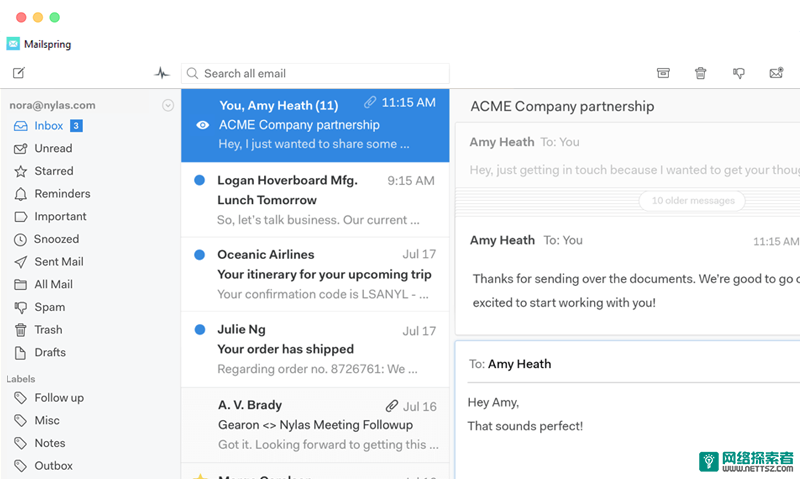Expand the nora@nylas.com account dropdown
The image size is (800, 479).
(168, 105)
